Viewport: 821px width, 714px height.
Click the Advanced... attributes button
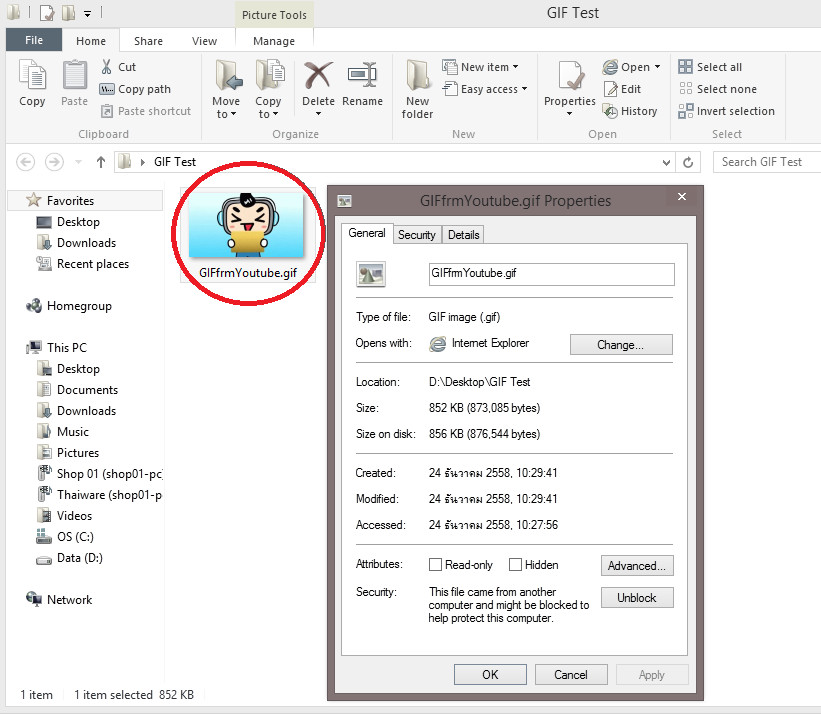click(x=637, y=565)
